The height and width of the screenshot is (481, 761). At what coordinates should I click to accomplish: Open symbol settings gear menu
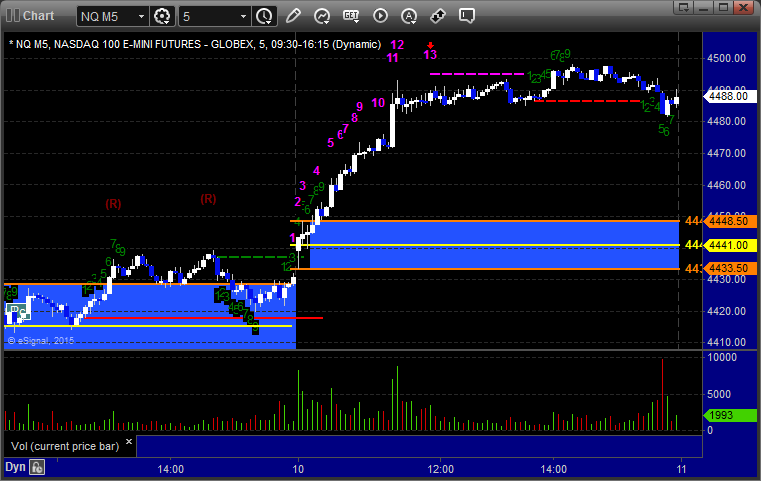(x=162, y=16)
